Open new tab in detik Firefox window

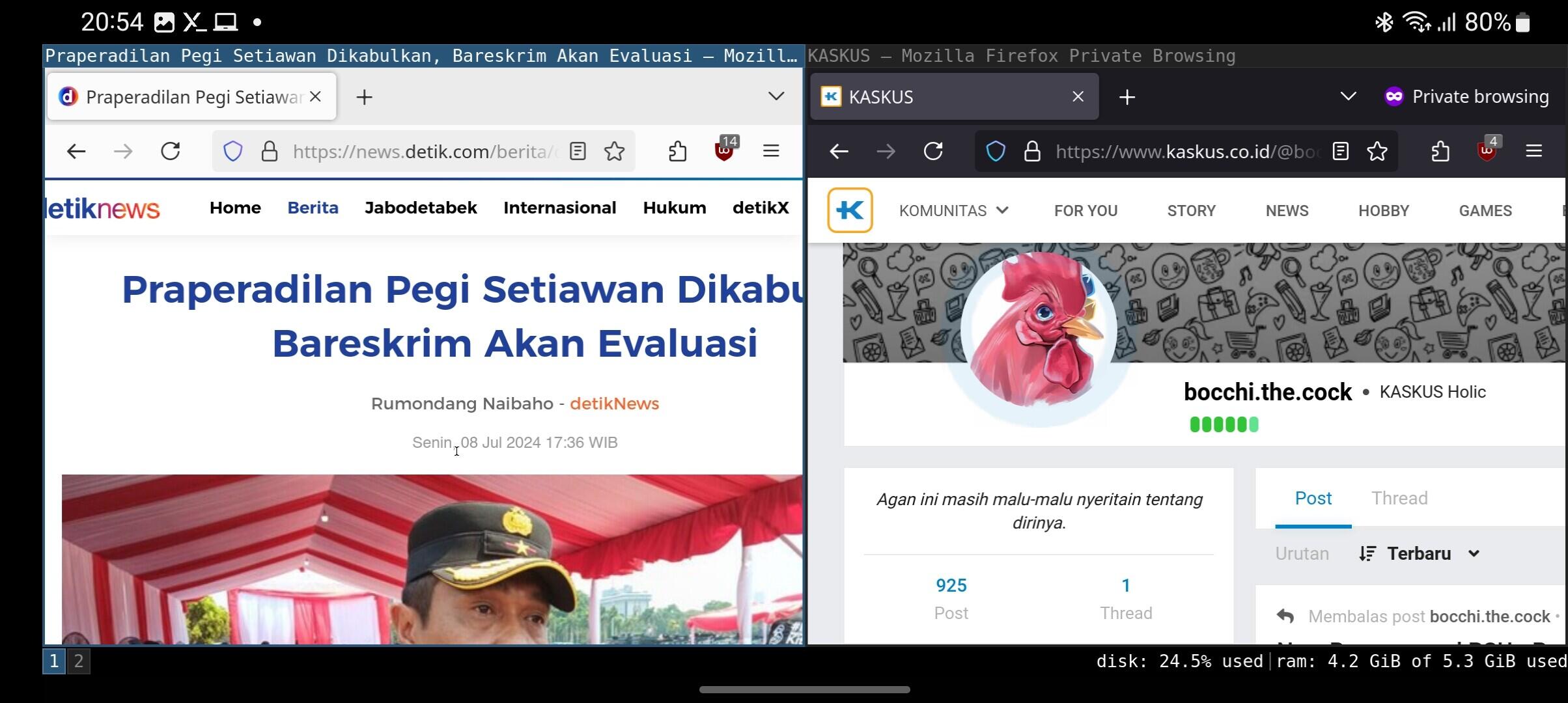[x=365, y=98]
